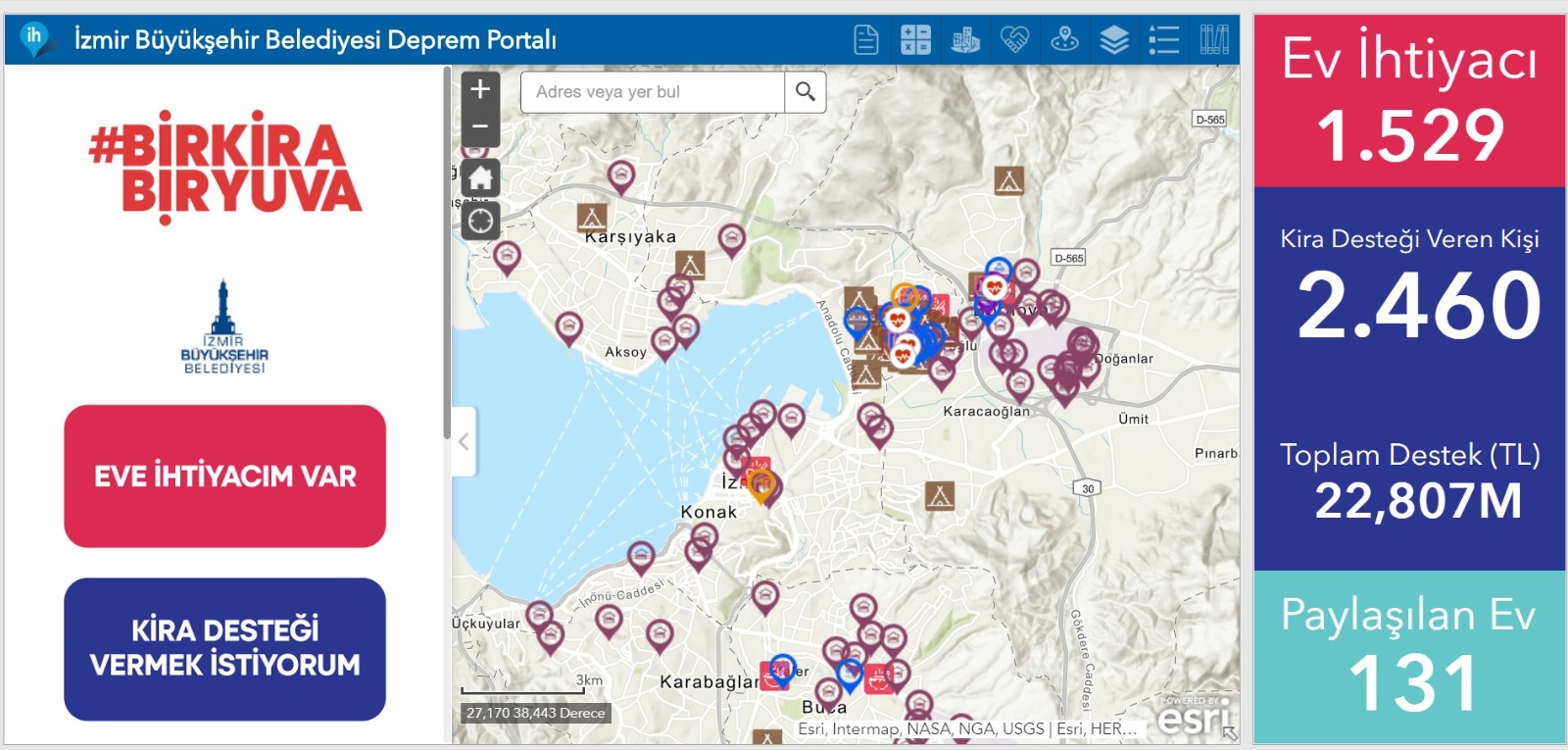Image resolution: width=1568 pixels, height=750 pixels.
Task: Click the İzmir portal logo in header
Action: coord(35,39)
